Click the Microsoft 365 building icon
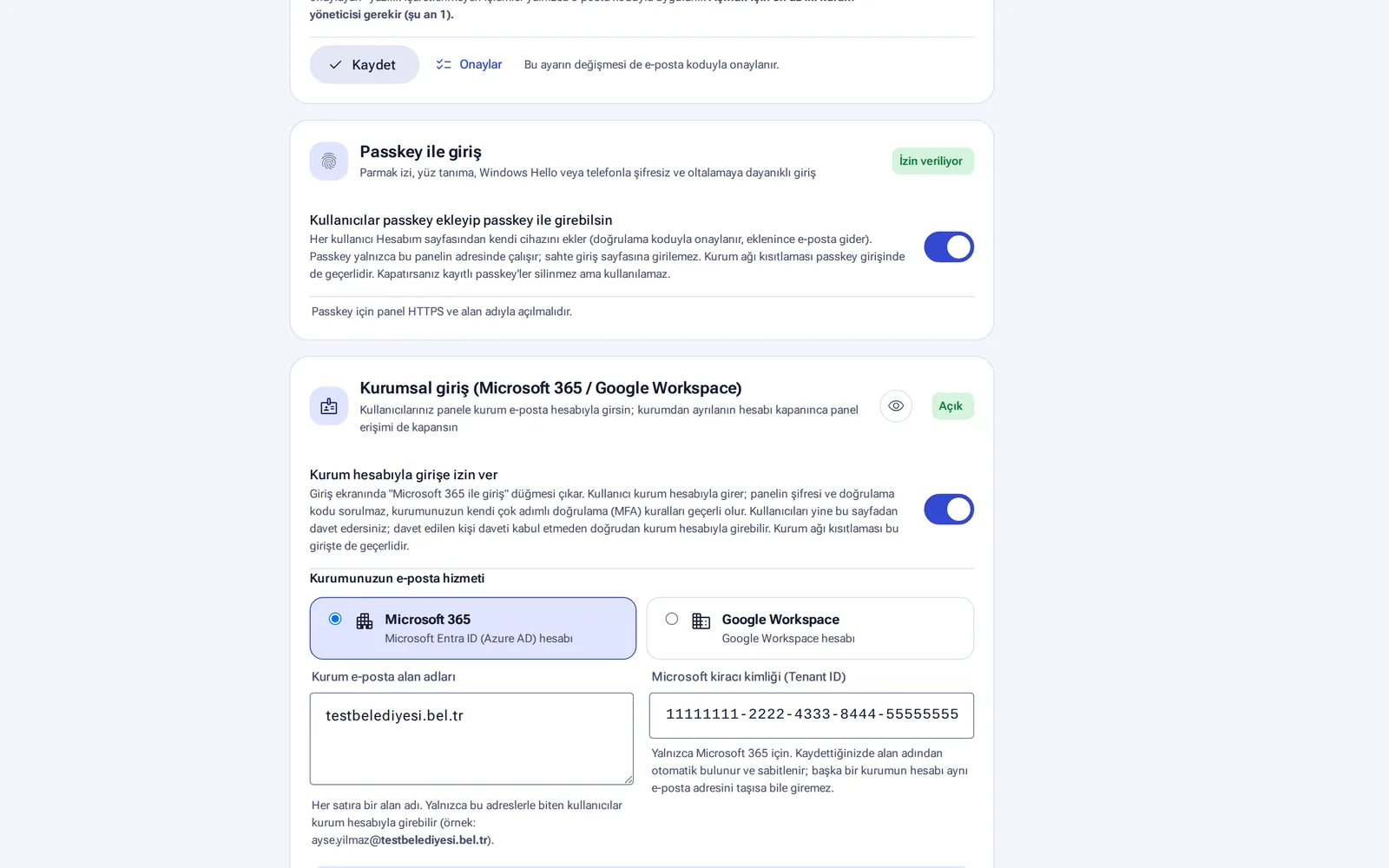The width and height of the screenshot is (1389, 868). coord(365,621)
